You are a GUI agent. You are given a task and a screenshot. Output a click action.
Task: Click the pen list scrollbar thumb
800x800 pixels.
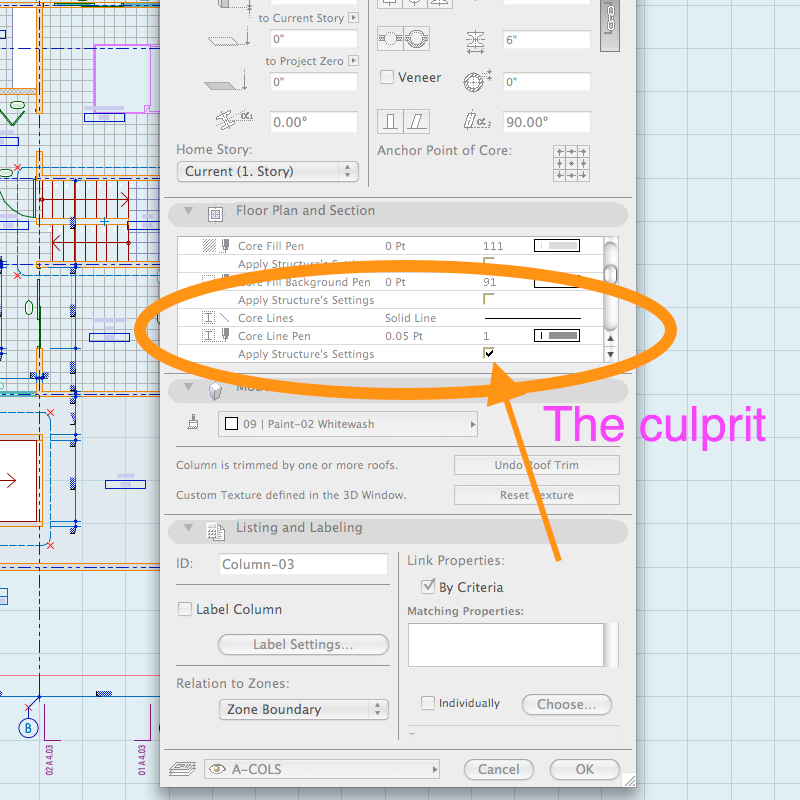(x=611, y=275)
